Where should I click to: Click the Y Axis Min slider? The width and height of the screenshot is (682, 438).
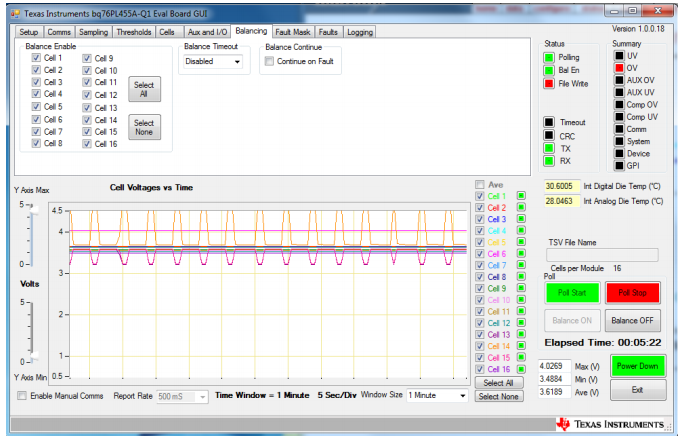point(32,357)
